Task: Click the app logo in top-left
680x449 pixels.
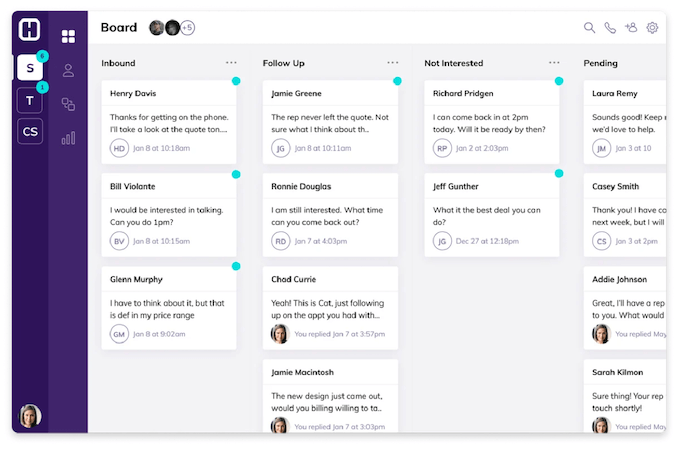Action: (x=30, y=30)
